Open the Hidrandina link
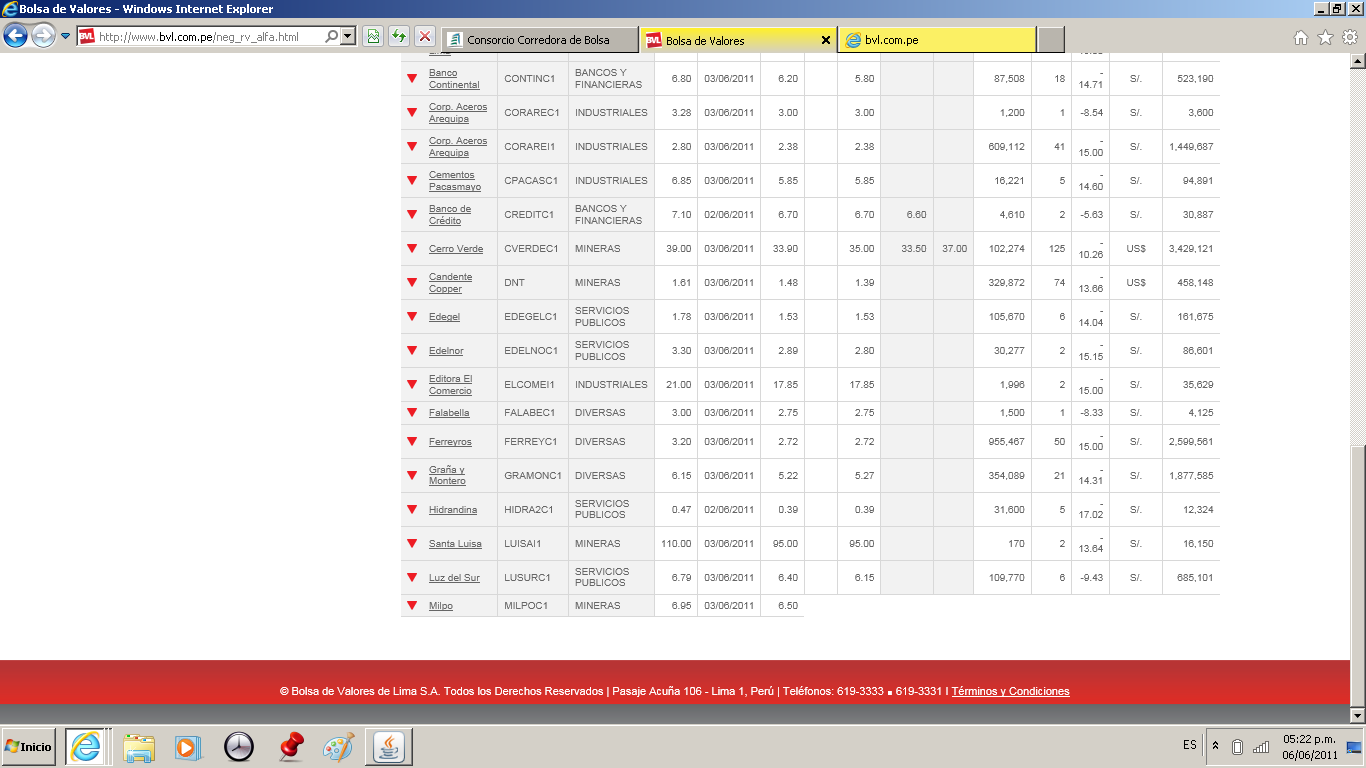Viewport: 1366px width, 768px height. pos(453,510)
